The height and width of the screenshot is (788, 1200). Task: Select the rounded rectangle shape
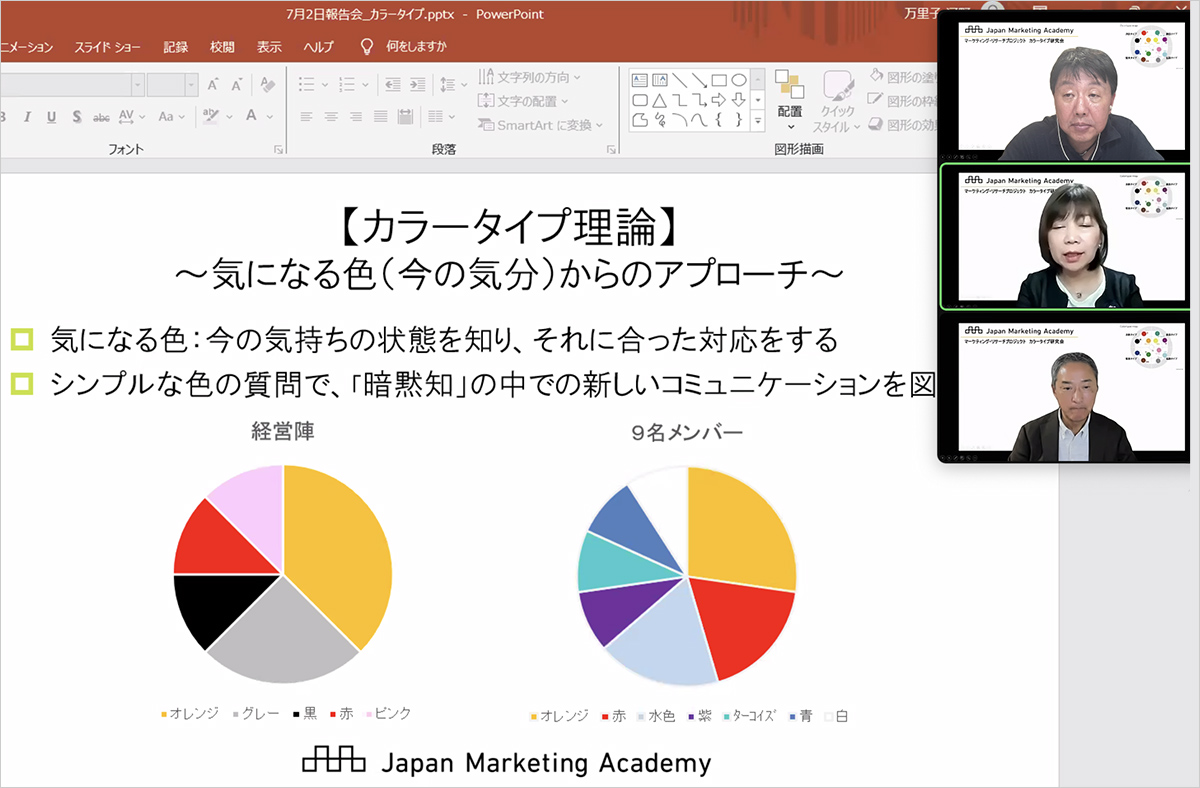coord(639,100)
